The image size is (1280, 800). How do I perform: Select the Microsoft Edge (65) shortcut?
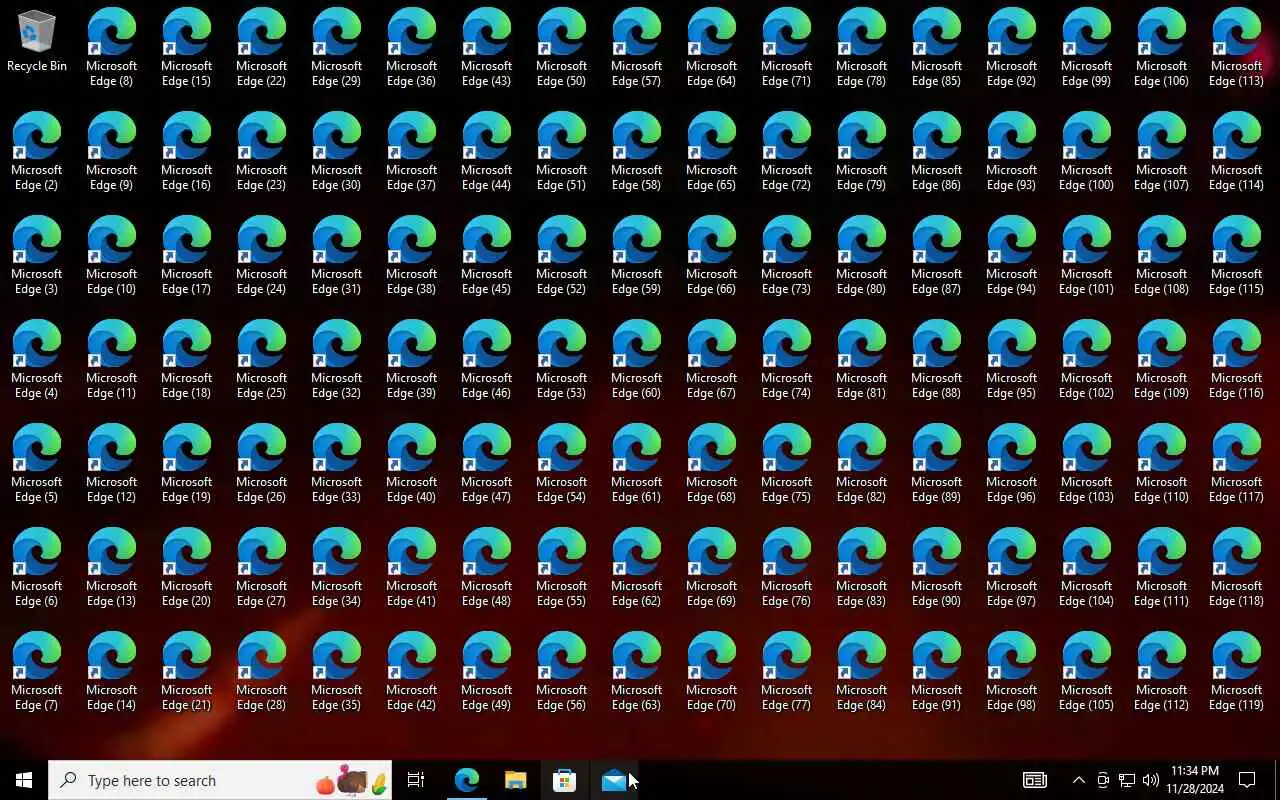[712, 152]
